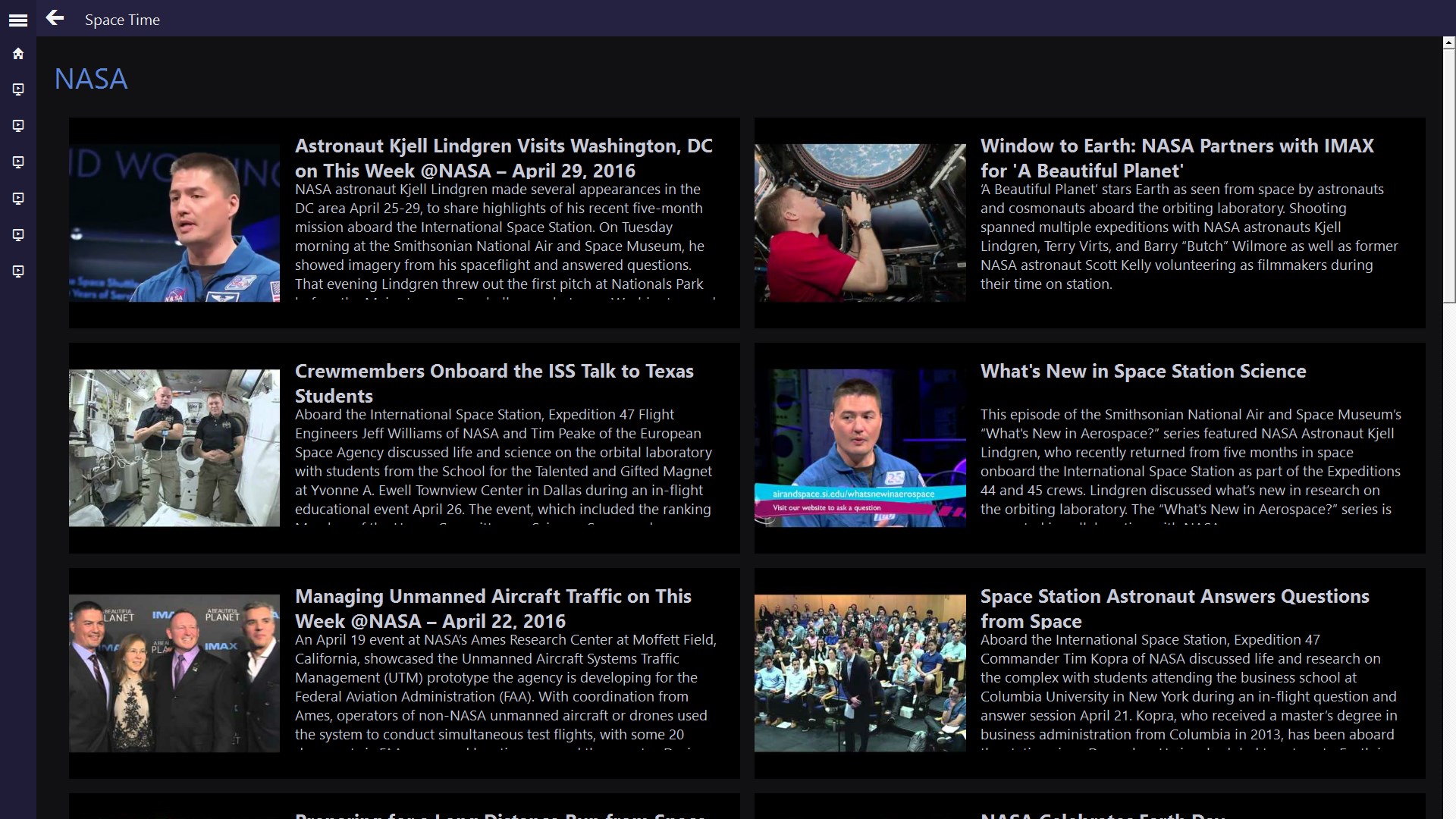Open Crewmembers Onboard the ISS Talk article title
Viewport: 1456px width, 819px height.
click(x=494, y=383)
